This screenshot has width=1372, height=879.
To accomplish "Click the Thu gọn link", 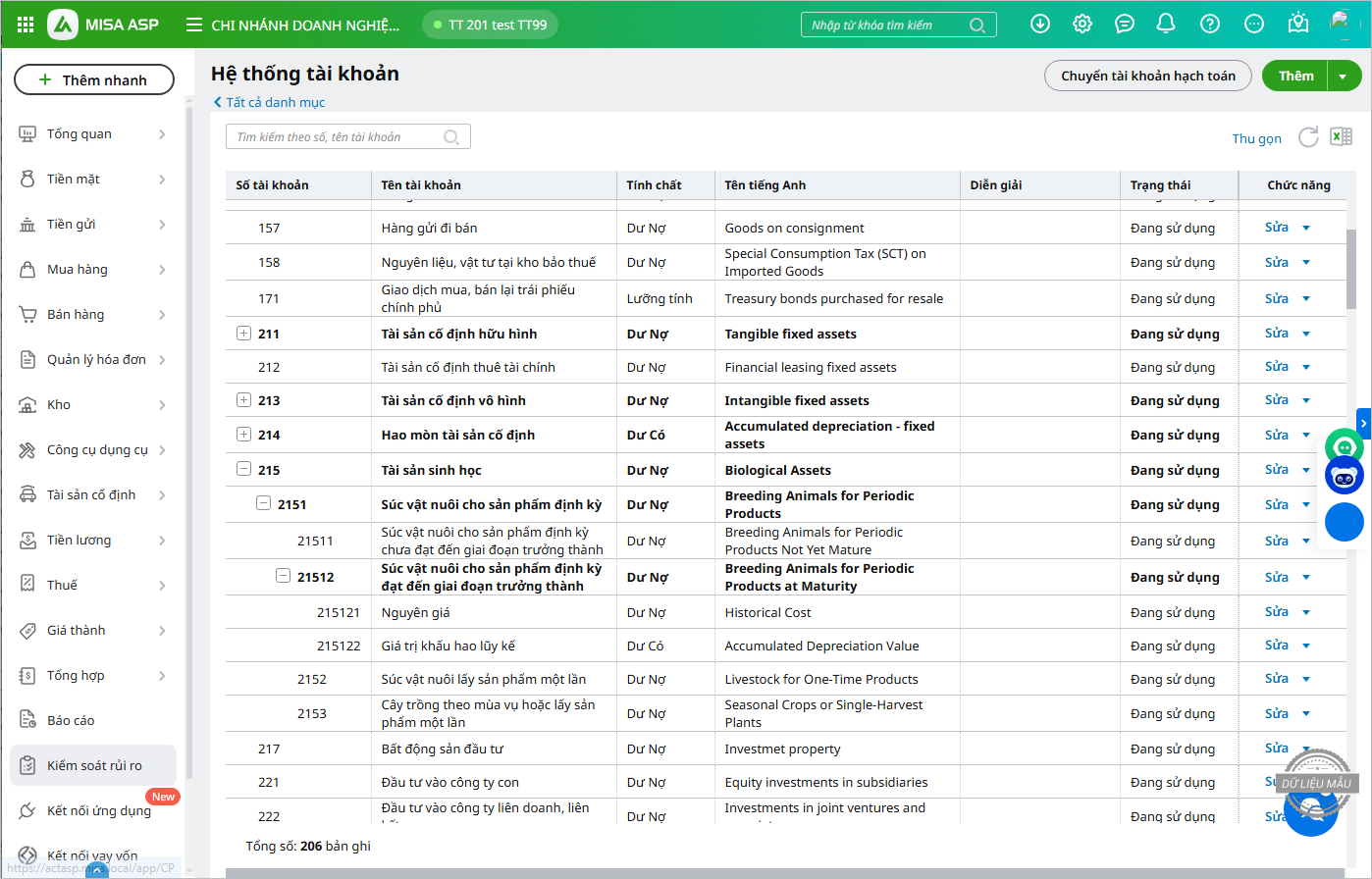I will coord(1256,138).
